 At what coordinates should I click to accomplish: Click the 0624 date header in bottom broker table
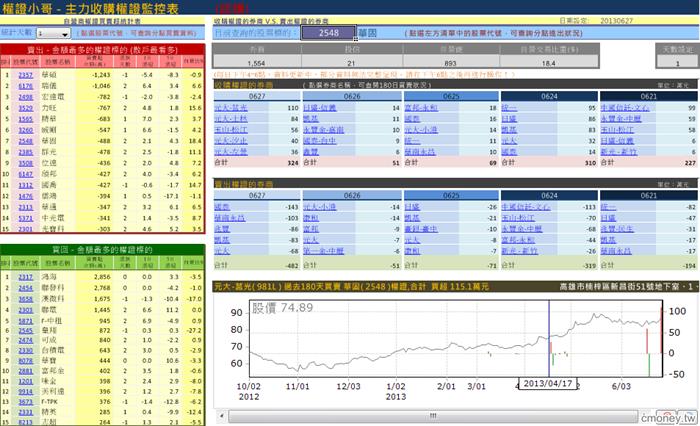click(x=549, y=195)
